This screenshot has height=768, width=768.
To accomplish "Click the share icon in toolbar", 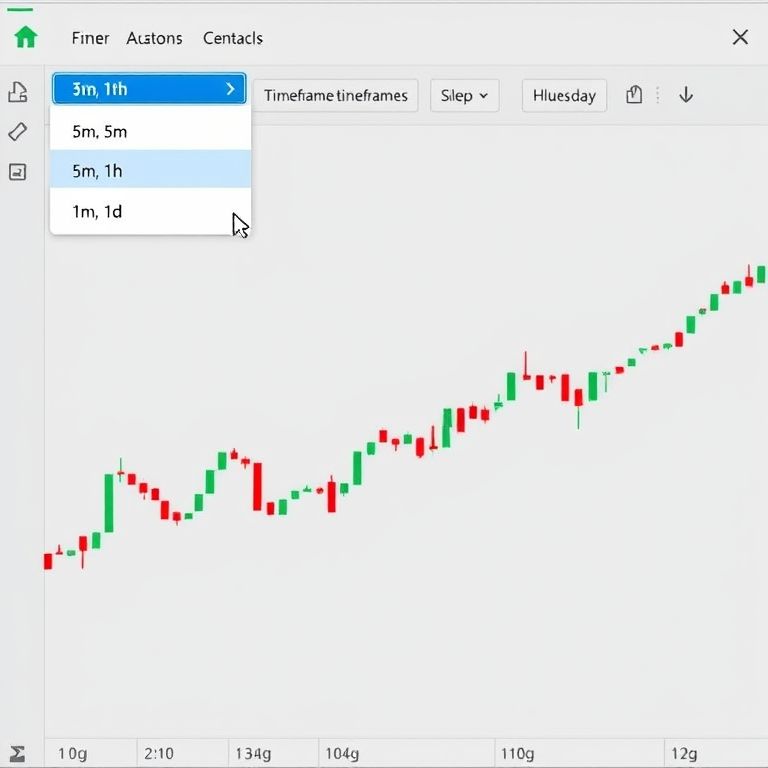I will click(633, 95).
